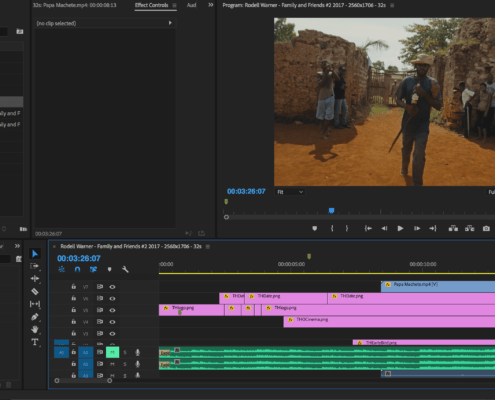Viewport: 495px width, 400px height.
Task: Select the Slip tool
Action: click(x=35, y=304)
